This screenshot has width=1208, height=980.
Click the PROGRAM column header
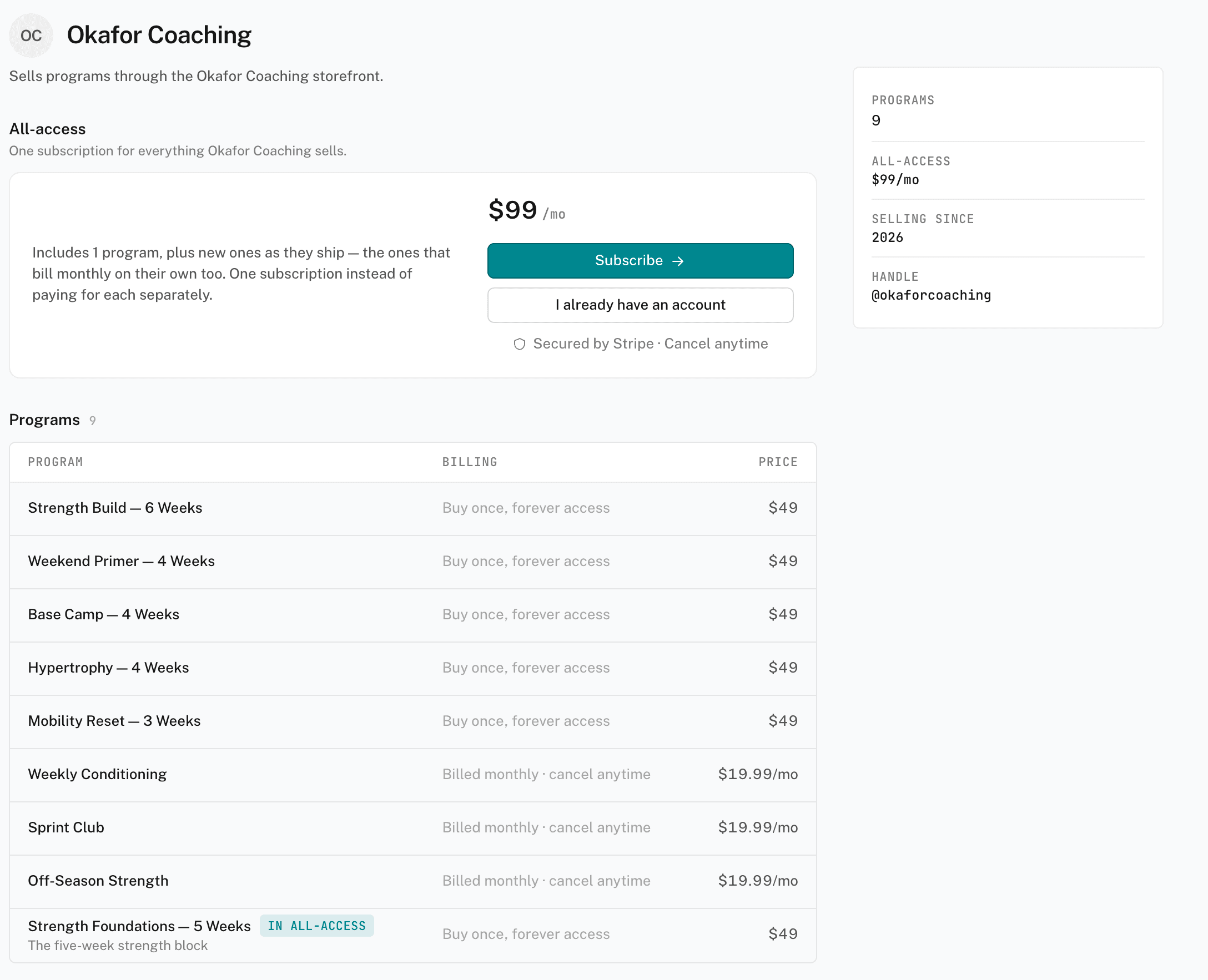[56, 462]
